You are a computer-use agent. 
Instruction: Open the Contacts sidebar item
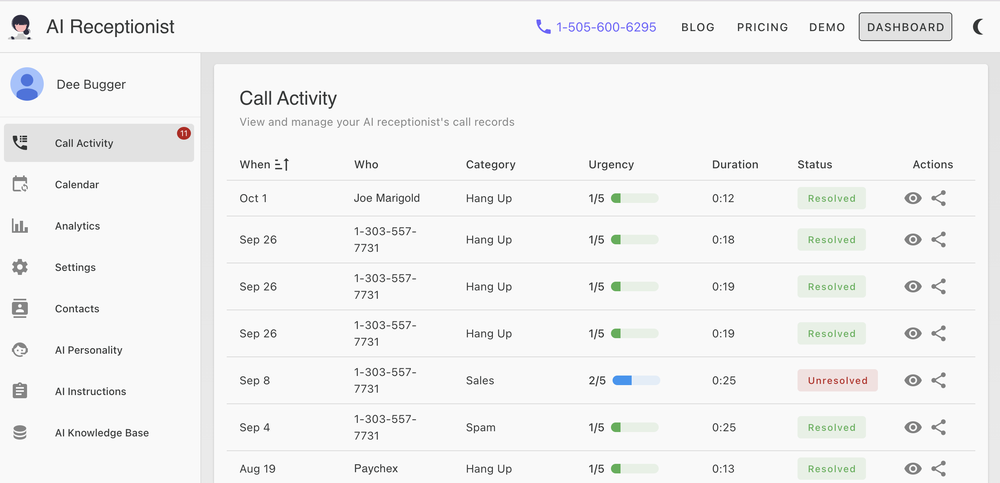pos(77,309)
